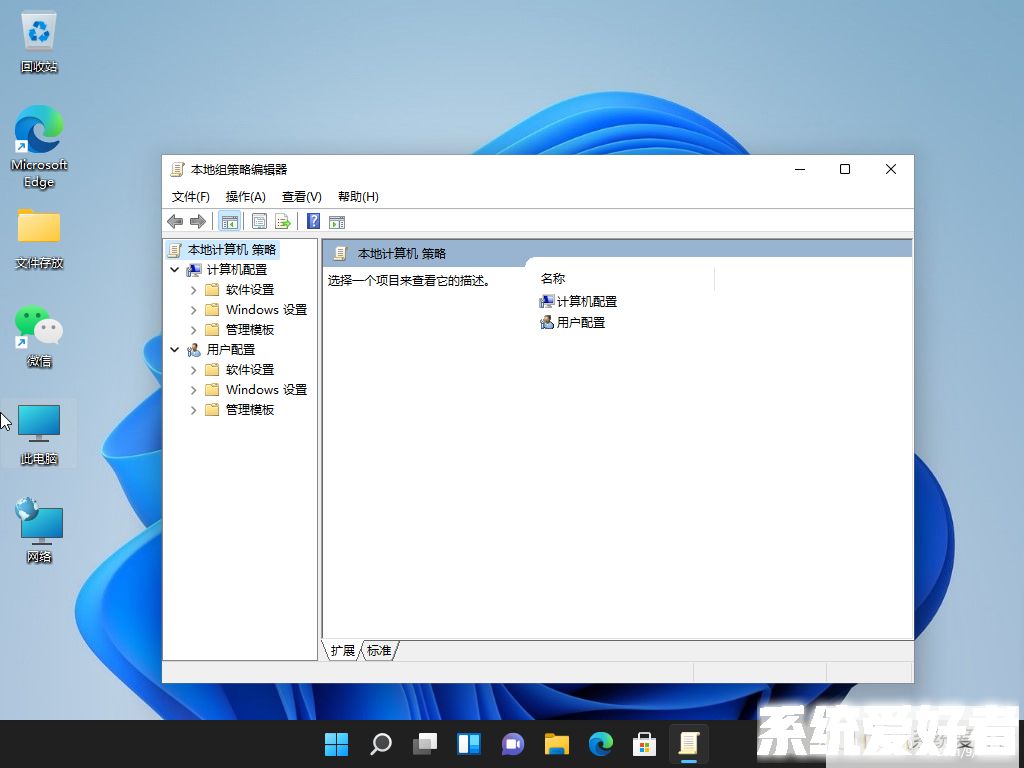Open File Explorer from the taskbar
Screen dimensions: 1024x768
[556, 744]
